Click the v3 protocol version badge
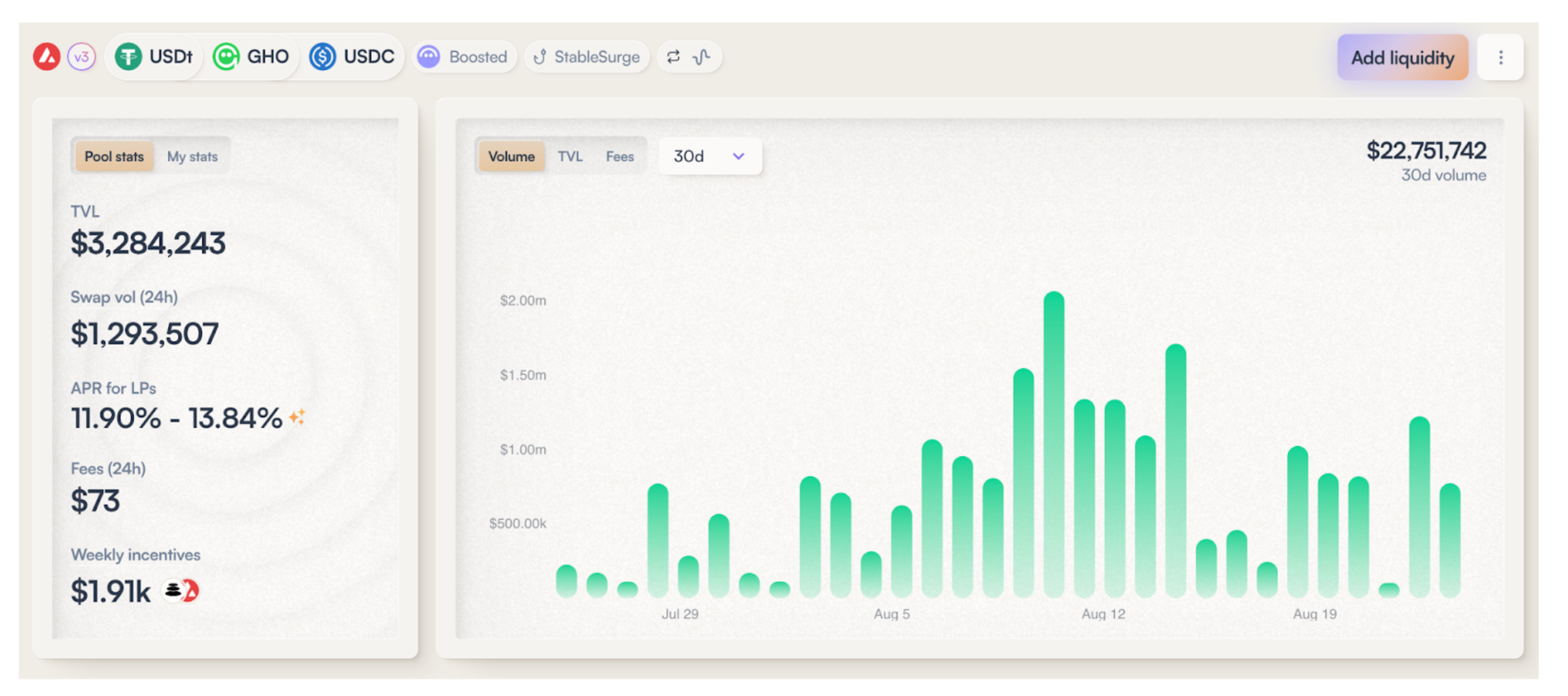The height and width of the screenshot is (696, 1568). (82, 56)
